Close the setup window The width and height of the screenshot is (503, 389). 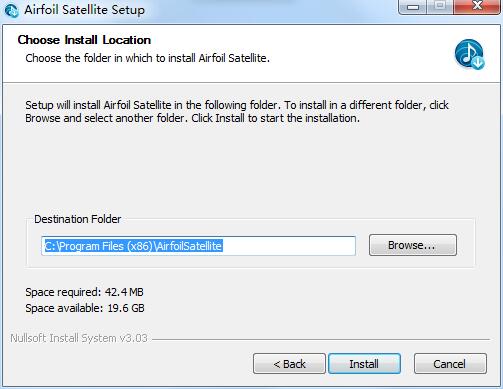[477, 7]
